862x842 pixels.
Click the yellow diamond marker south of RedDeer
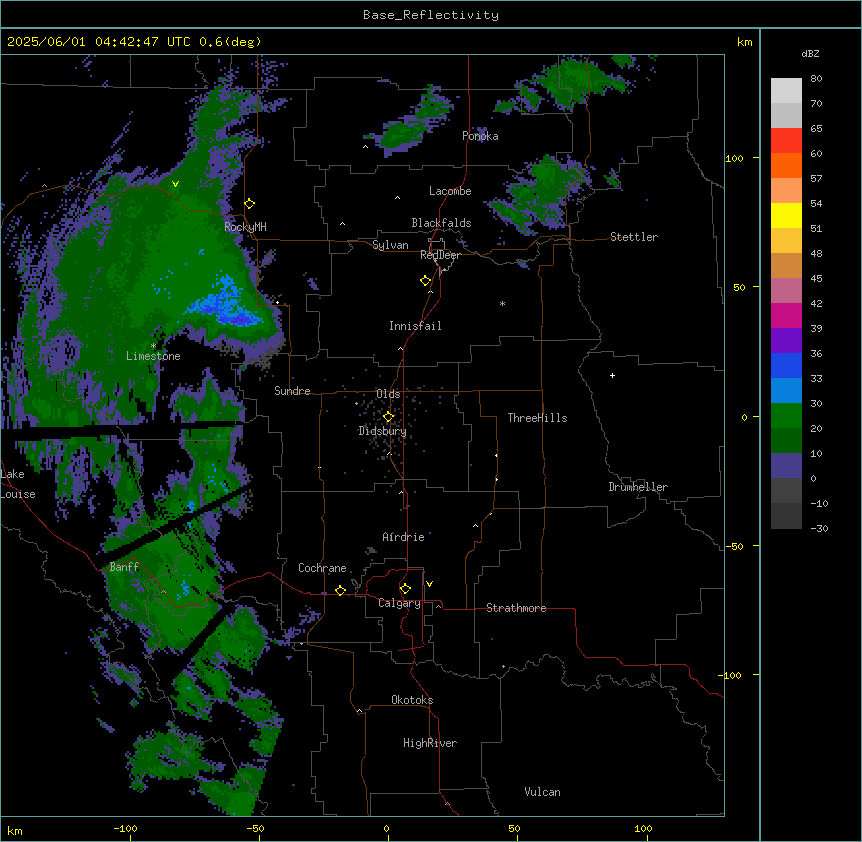[426, 281]
